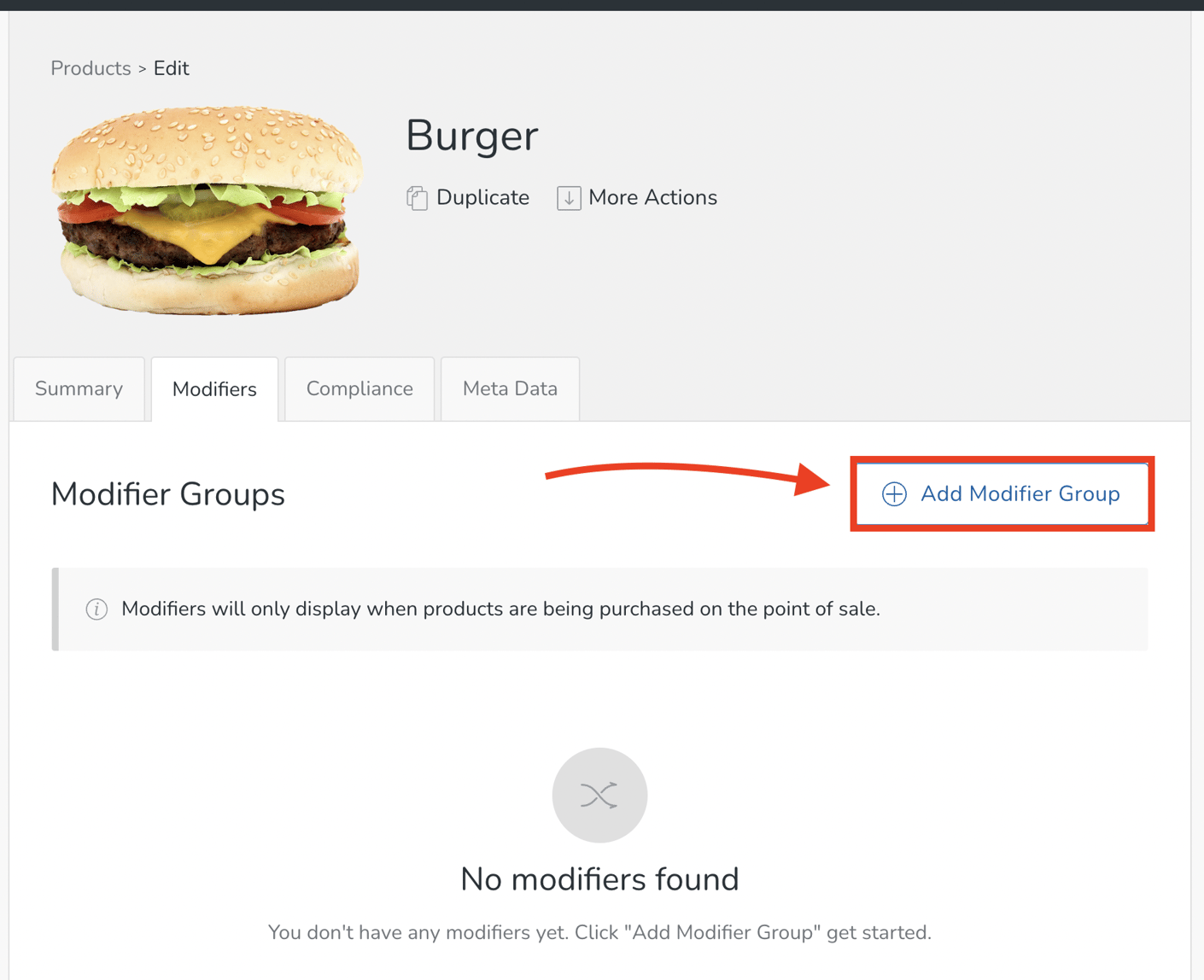This screenshot has height=980, width=1204.
Task: Click the info icon next to modifiers notice
Action: pyautogui.click(x=96, y=609)
